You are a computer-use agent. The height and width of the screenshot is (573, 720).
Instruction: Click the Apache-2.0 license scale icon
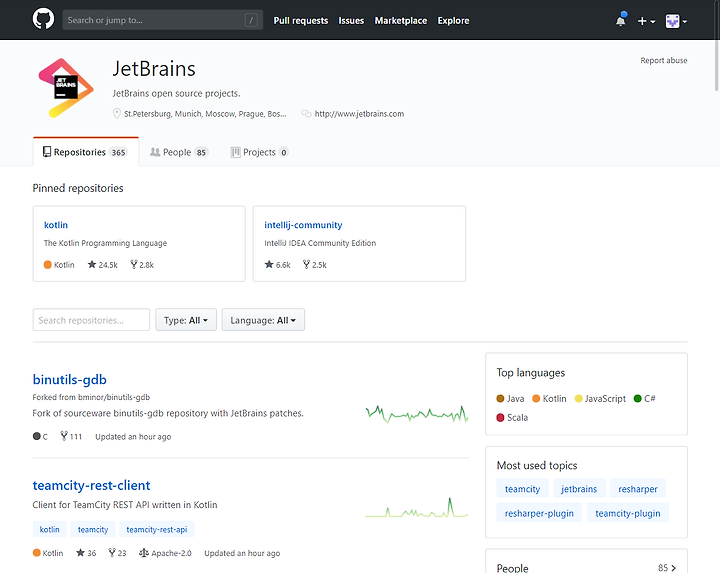pos(144,553)
